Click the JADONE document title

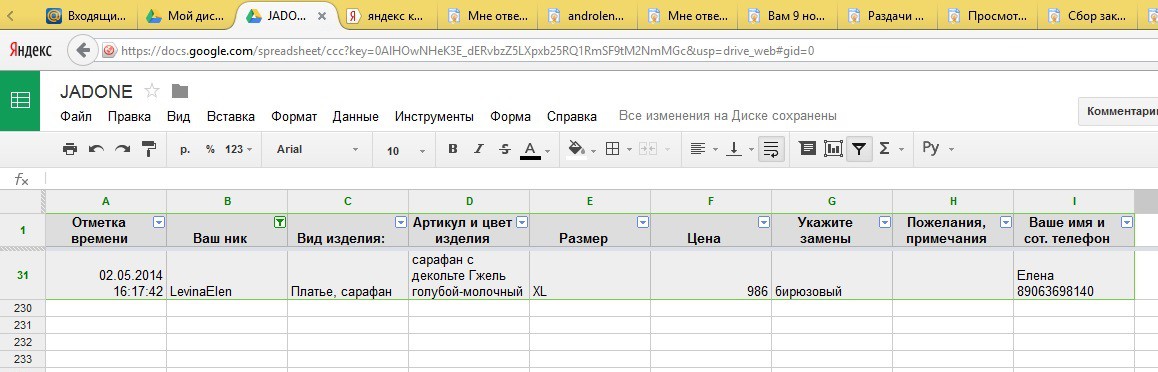97,92
